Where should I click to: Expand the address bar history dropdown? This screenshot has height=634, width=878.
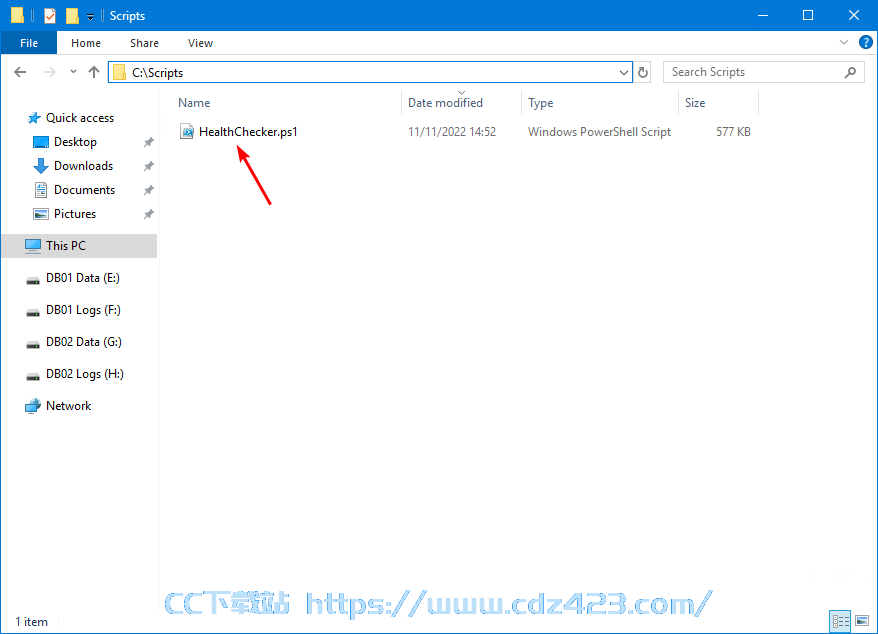(624, 72)
